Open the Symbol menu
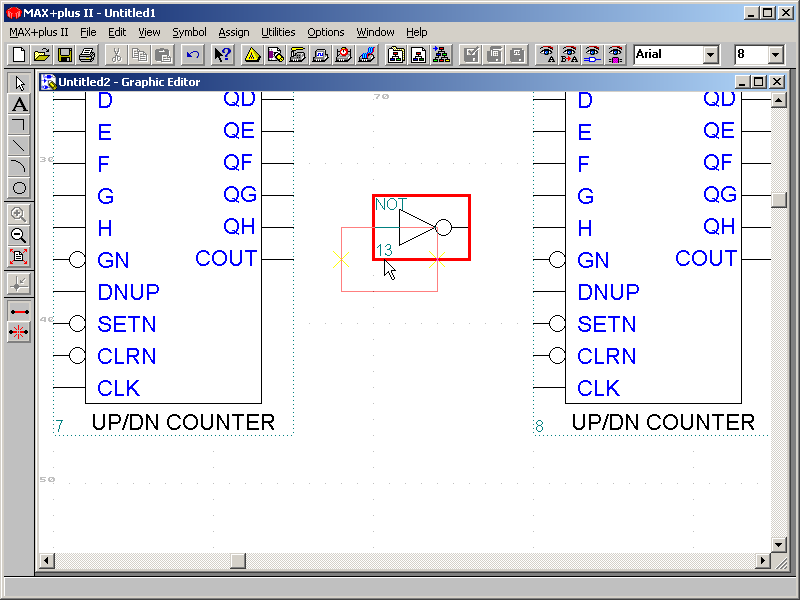 click(x=189, y=32)
